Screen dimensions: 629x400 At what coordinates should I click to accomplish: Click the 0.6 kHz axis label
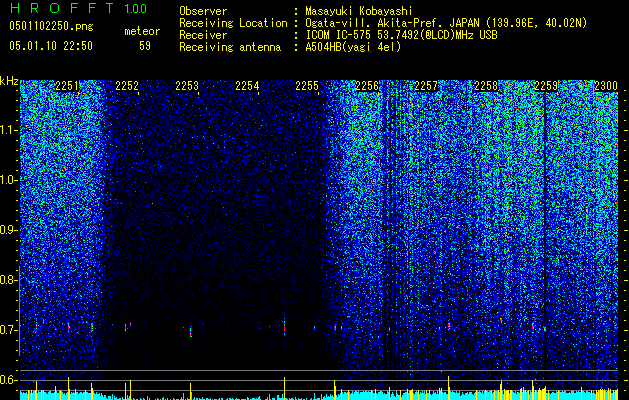tap(8, 380)
